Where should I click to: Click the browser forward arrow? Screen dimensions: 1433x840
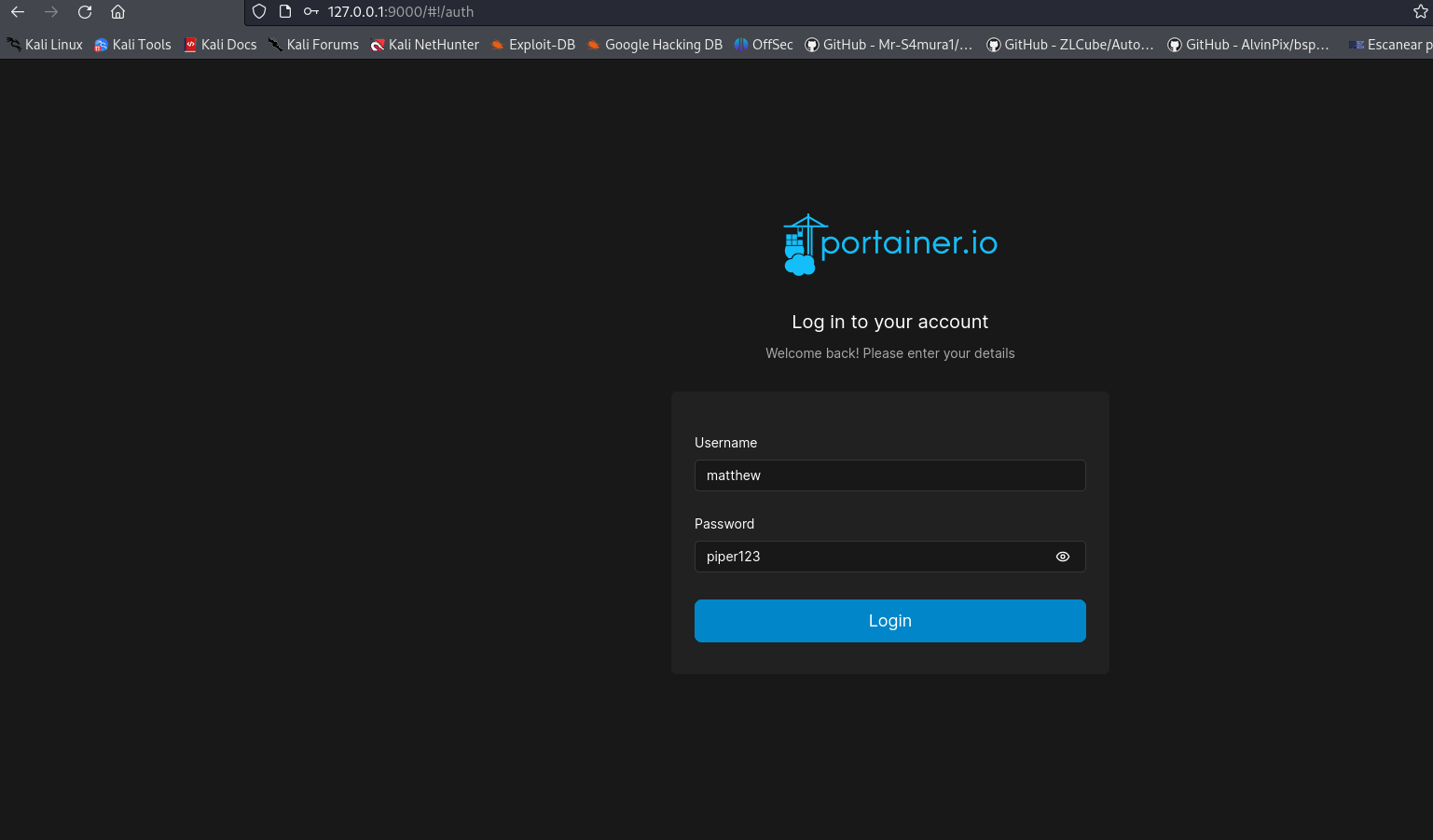51,12
